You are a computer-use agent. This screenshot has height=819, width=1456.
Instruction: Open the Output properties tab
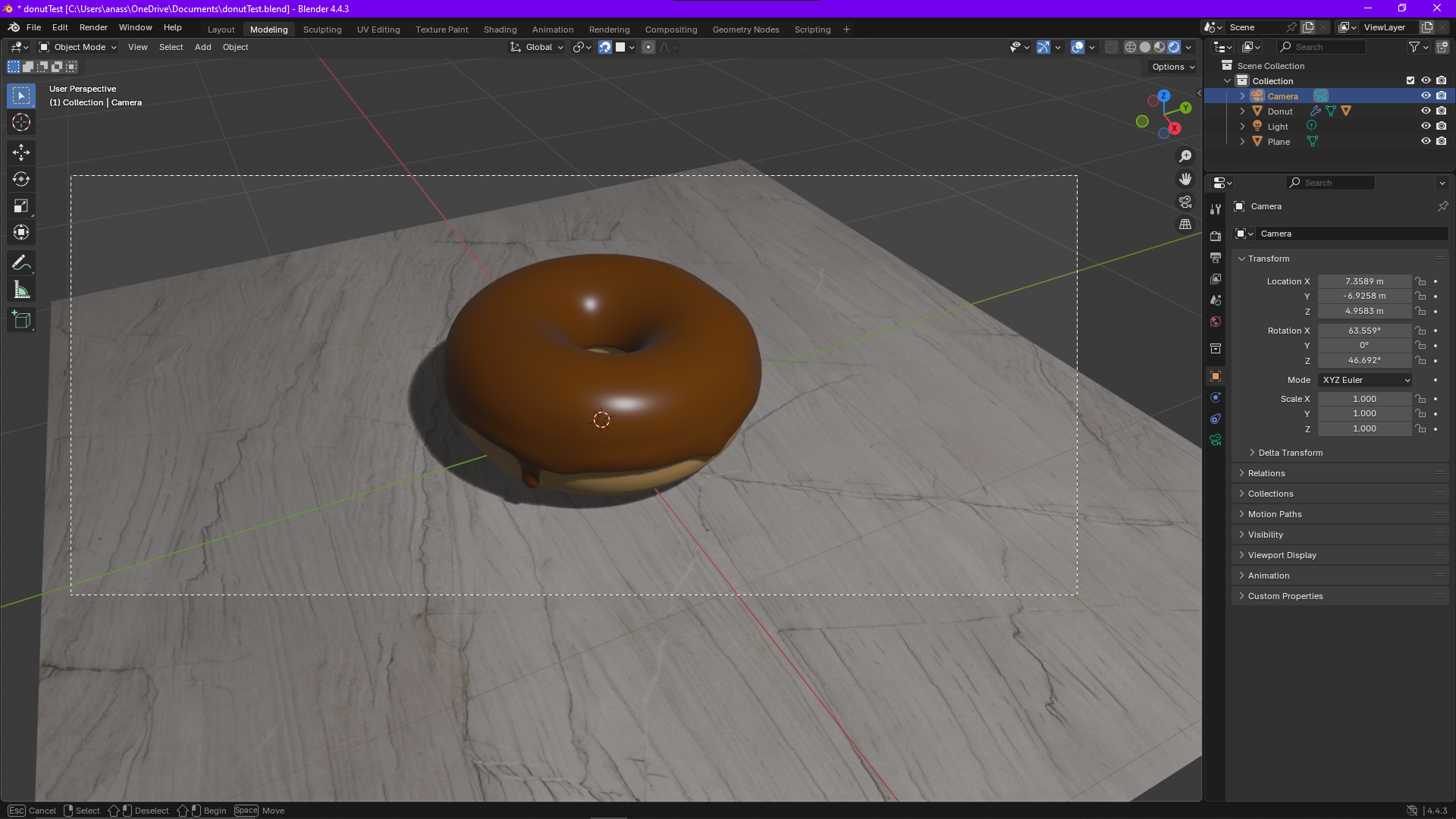pos(1216,258)
